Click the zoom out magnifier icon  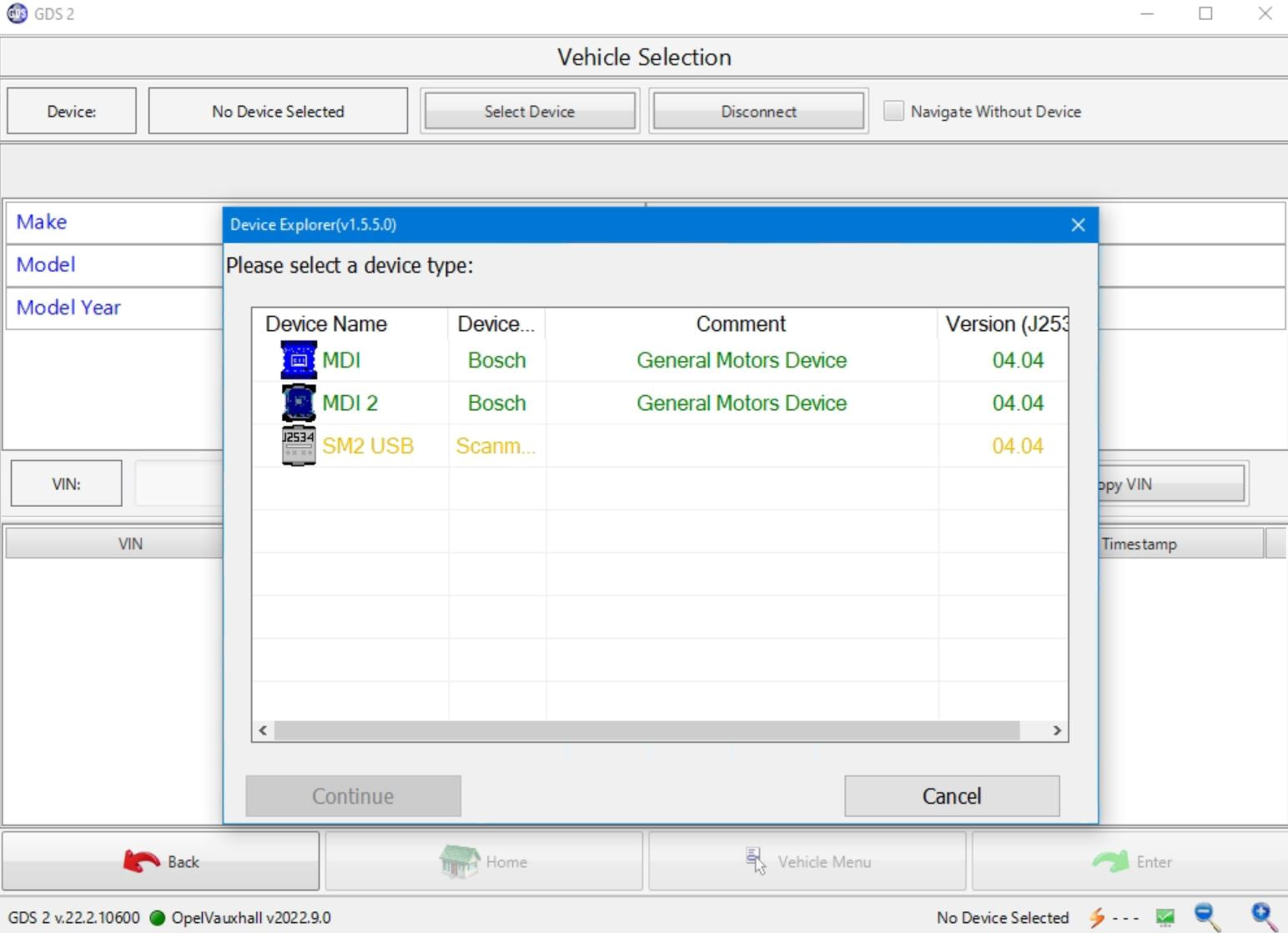click(x=1204, y=916)
